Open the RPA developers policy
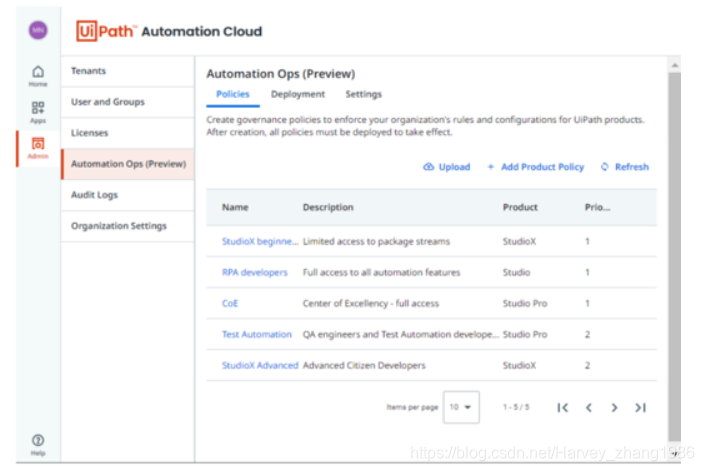The width and height of the screenshot is (704, 471). 254,272
